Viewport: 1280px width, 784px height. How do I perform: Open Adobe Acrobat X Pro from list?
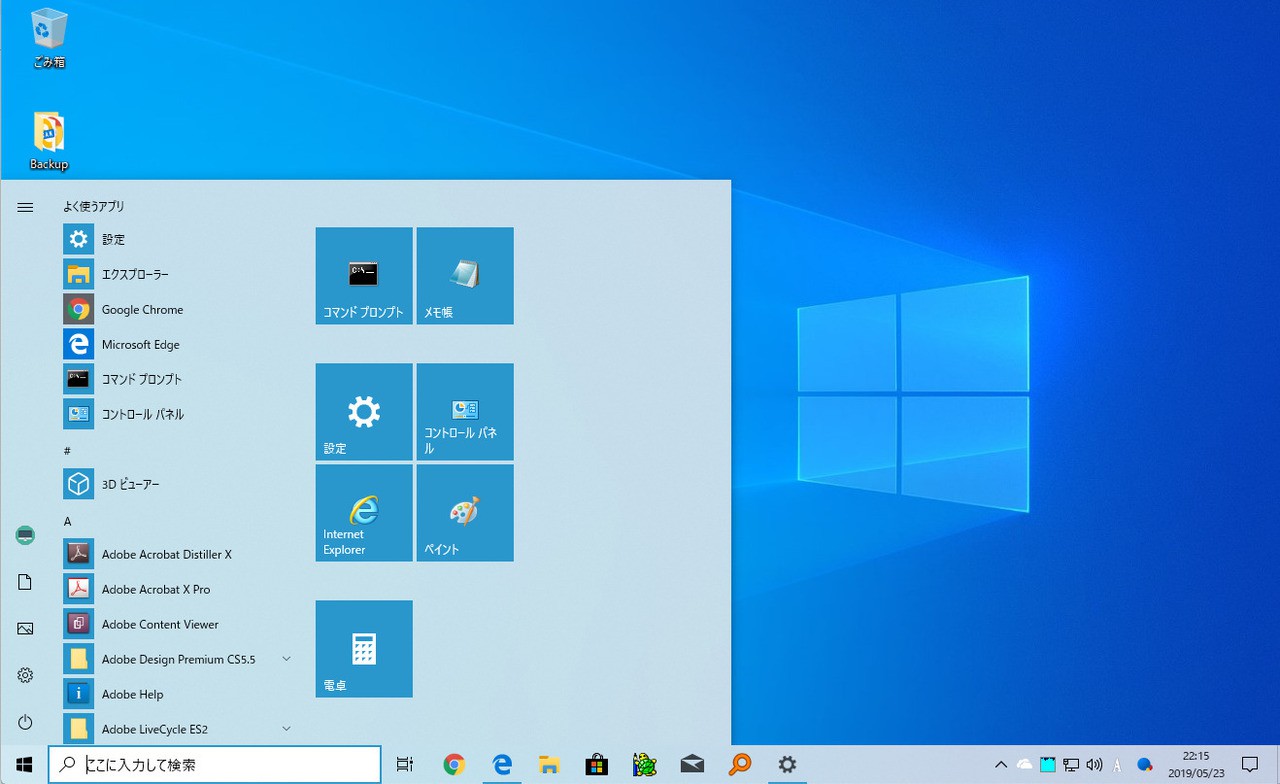(155, 589)
